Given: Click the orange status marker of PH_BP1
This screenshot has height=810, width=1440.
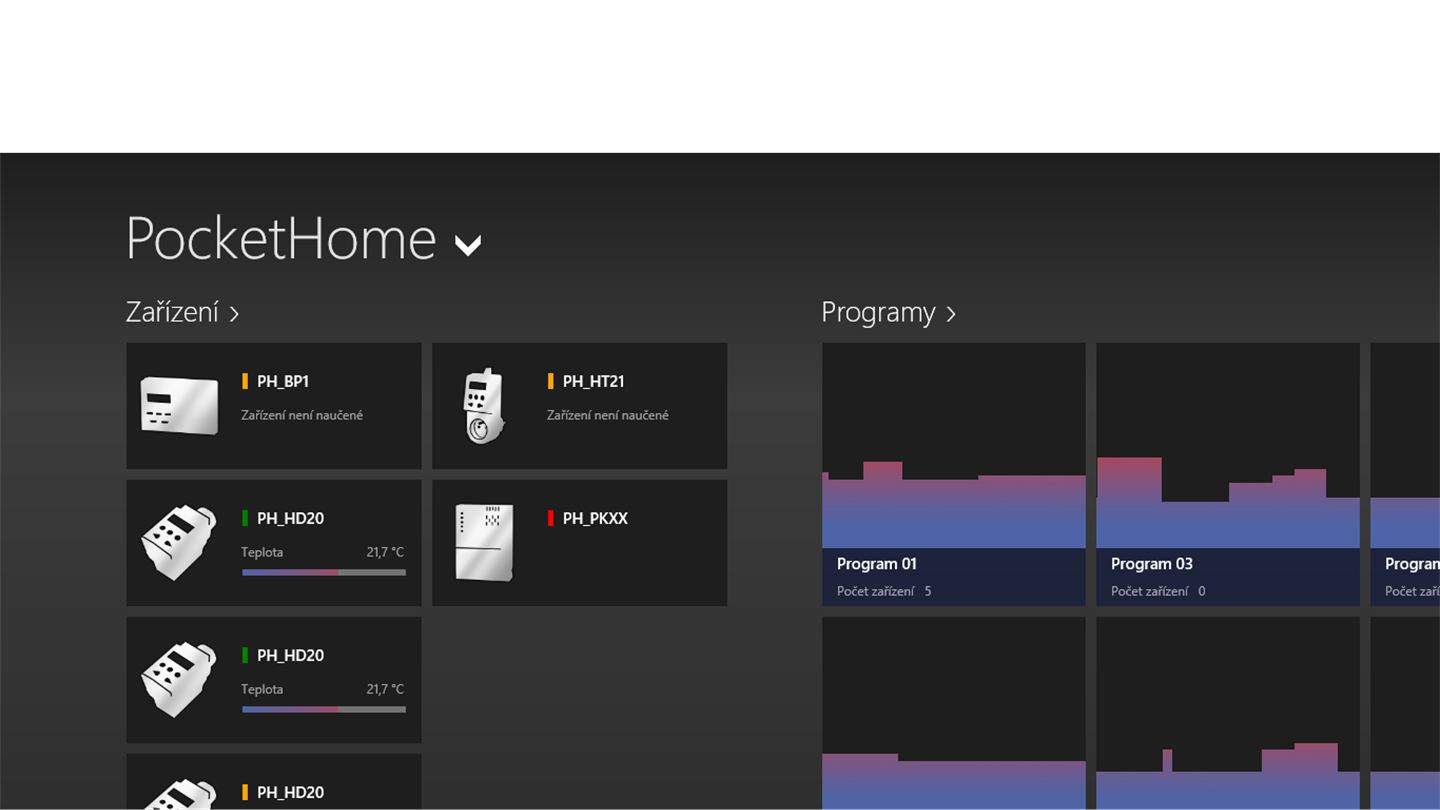Looking at the screenshot, I should pos(245,381).
